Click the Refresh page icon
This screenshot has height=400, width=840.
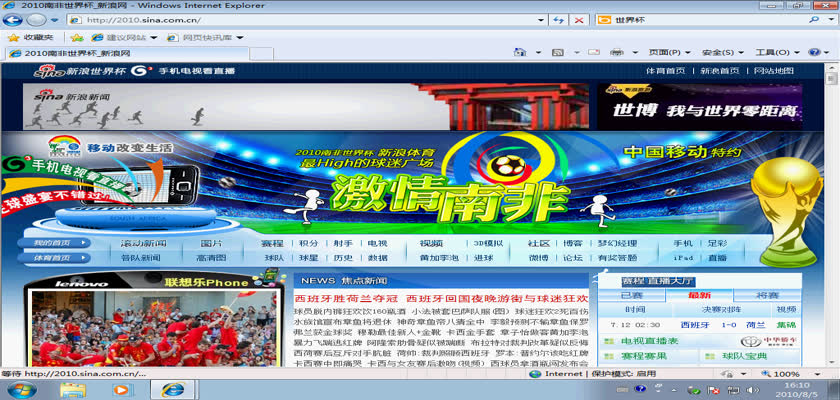[x=559, y=20]
